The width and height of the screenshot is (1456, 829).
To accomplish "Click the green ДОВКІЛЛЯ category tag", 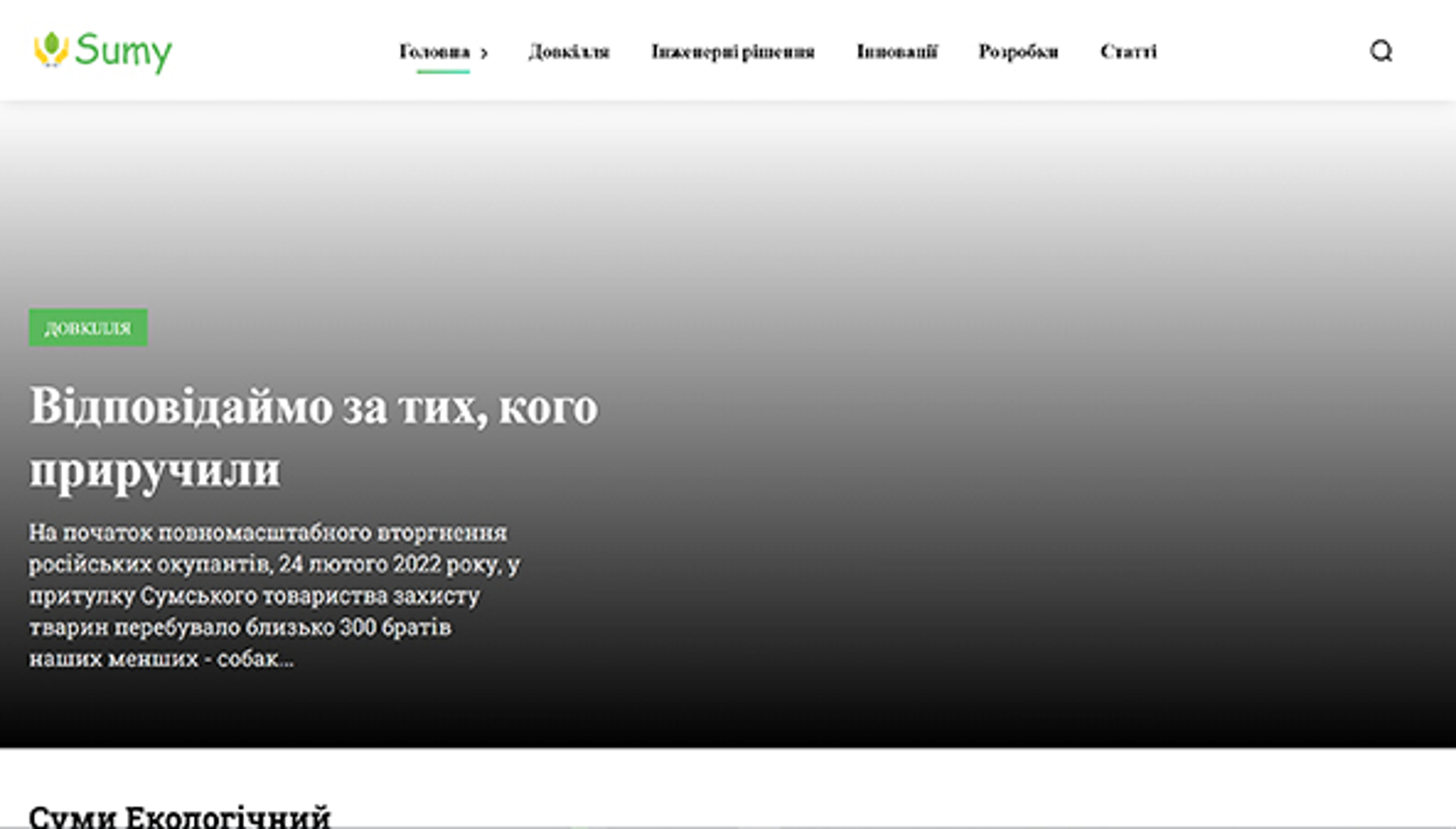I will [88, 327].
